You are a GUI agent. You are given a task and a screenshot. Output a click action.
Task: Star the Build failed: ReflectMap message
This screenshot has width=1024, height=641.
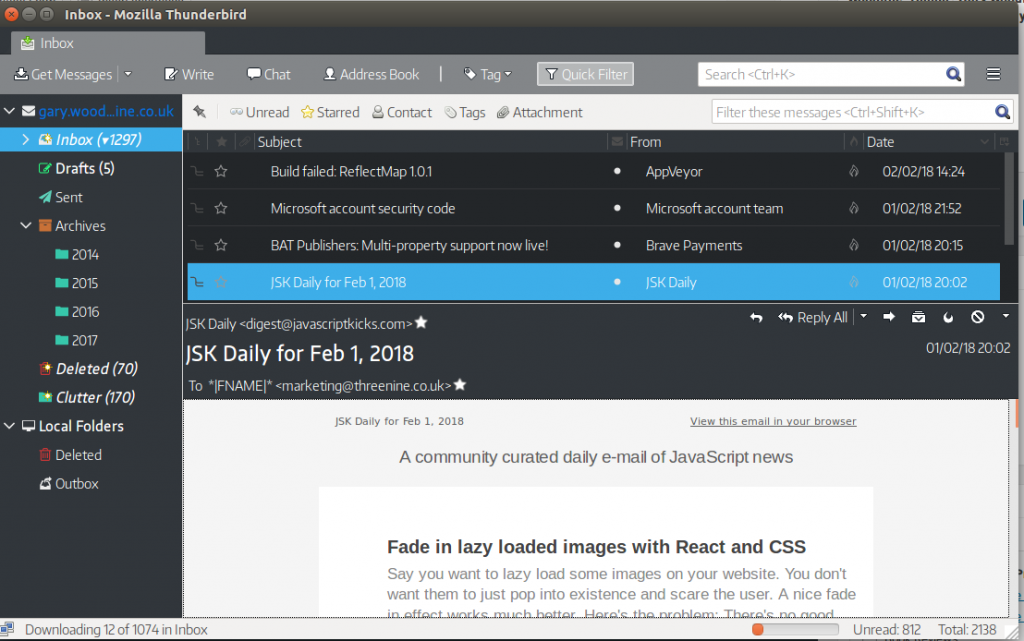221,172
